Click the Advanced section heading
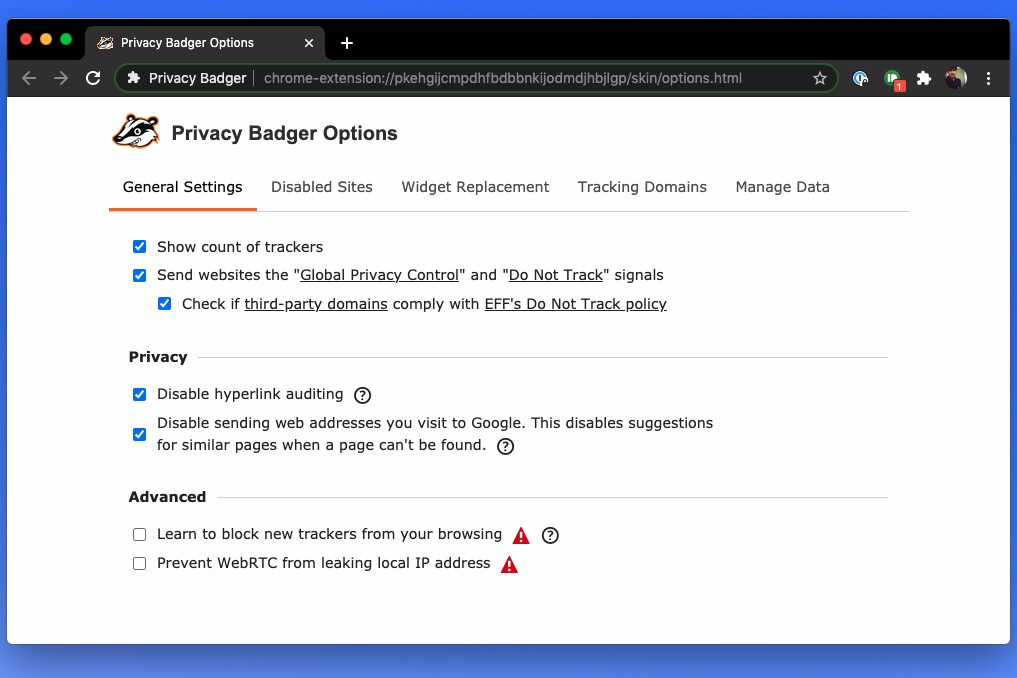This screenshot has height=678, width=1017. (167, 497)
